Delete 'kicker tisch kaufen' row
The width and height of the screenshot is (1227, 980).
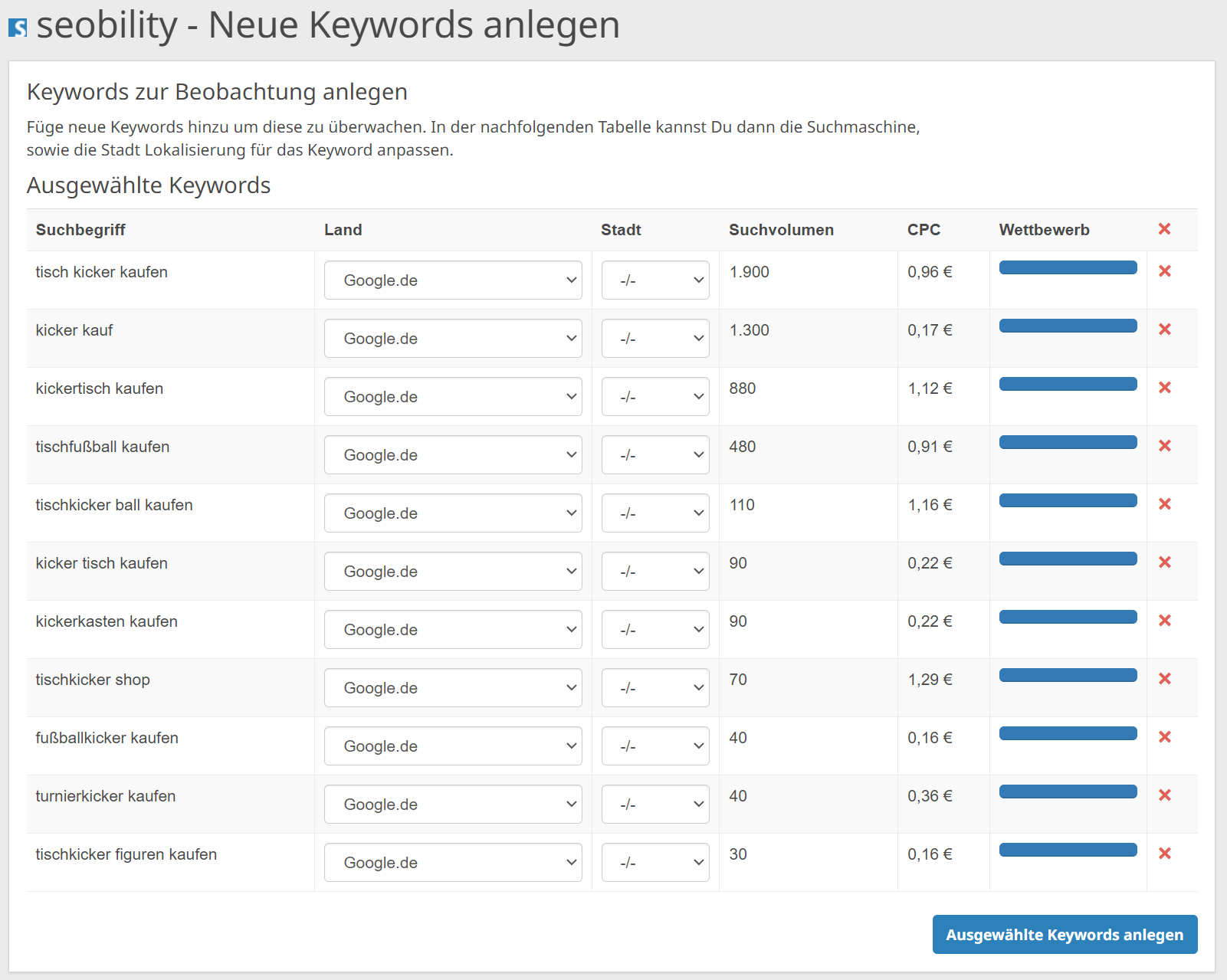[x=1165, y=562]
